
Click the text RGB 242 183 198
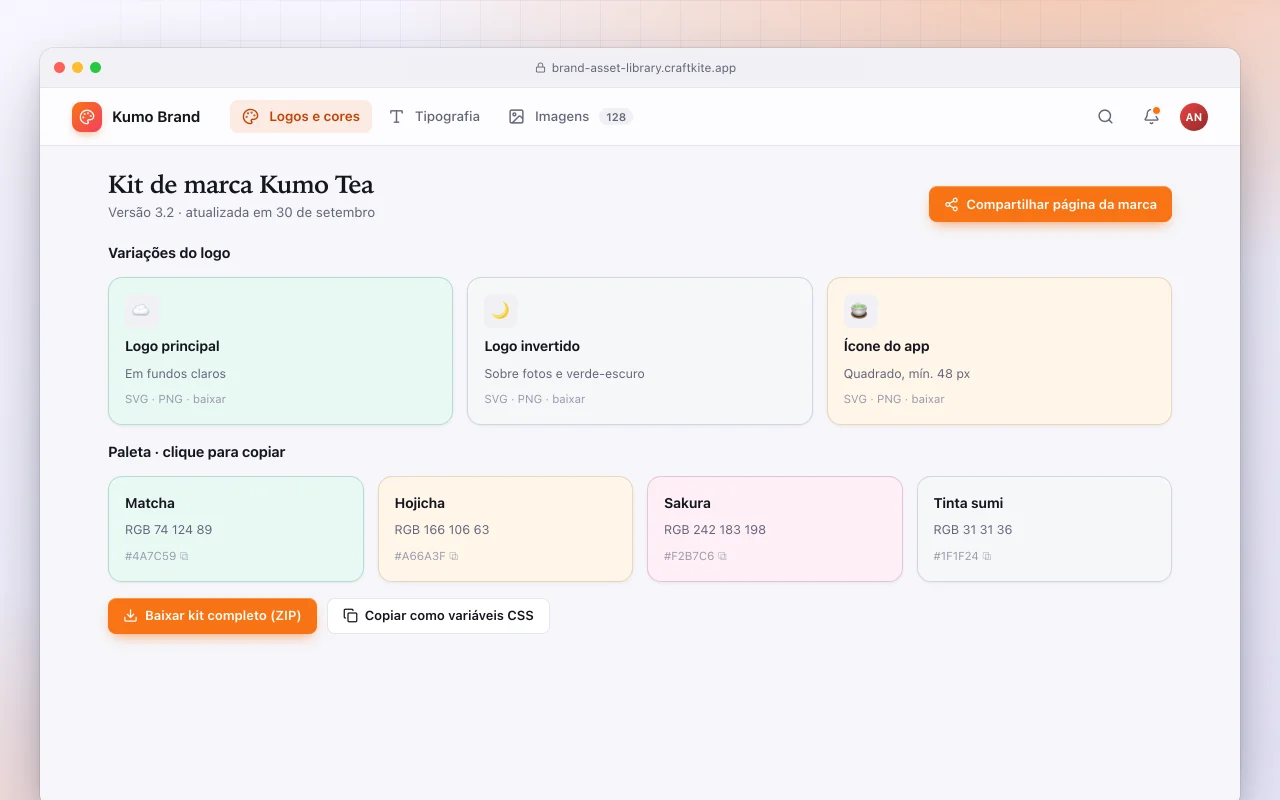tap(715, 530)
